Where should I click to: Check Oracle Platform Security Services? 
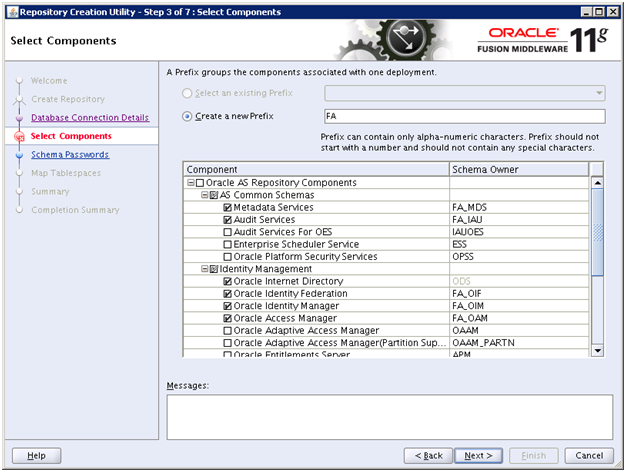[228, 257]
